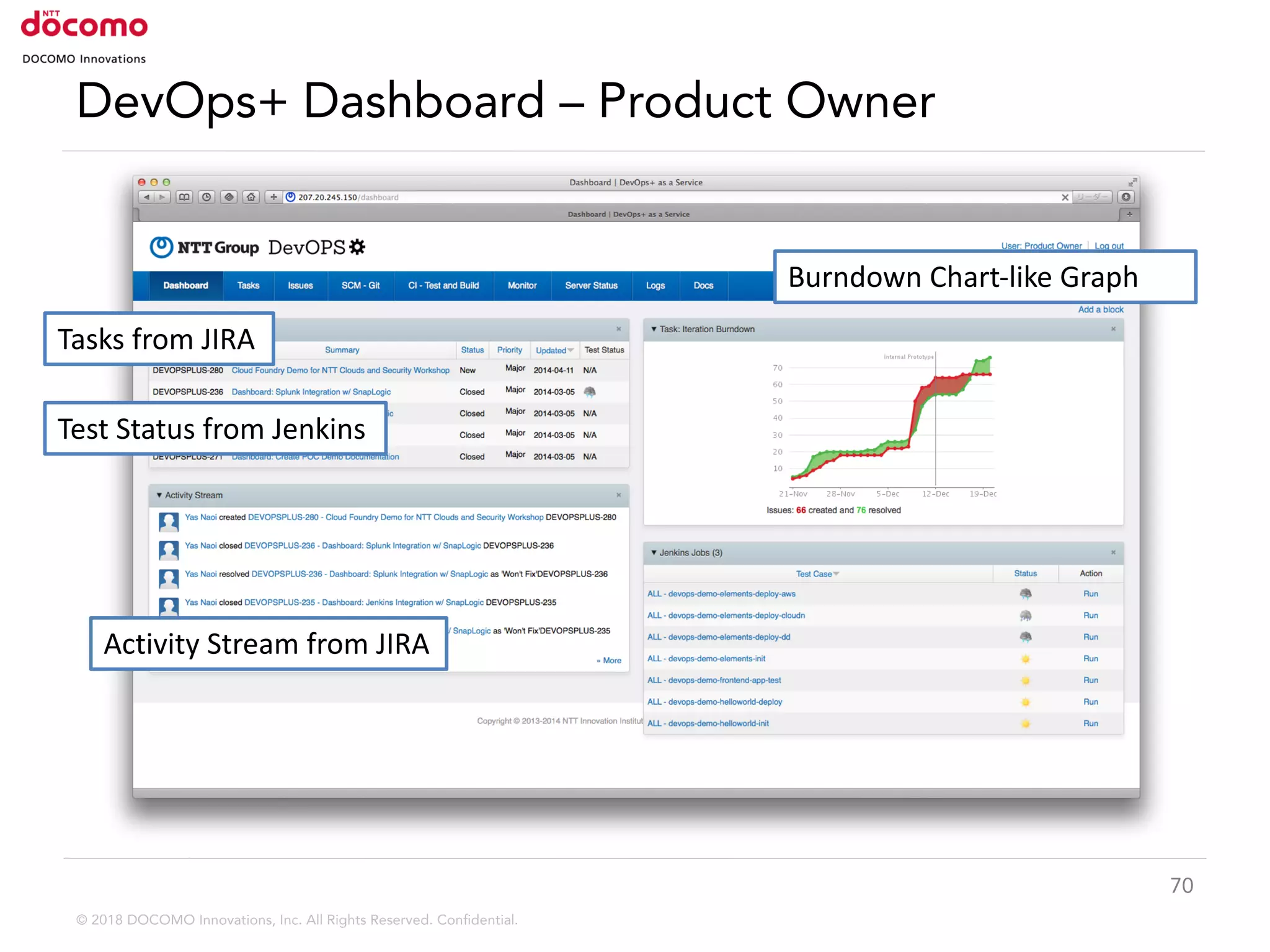Click sunny status icon of devops-demo-helloworld-init
This screenshot has height=952, width=1270.
tap(1026, 724)
